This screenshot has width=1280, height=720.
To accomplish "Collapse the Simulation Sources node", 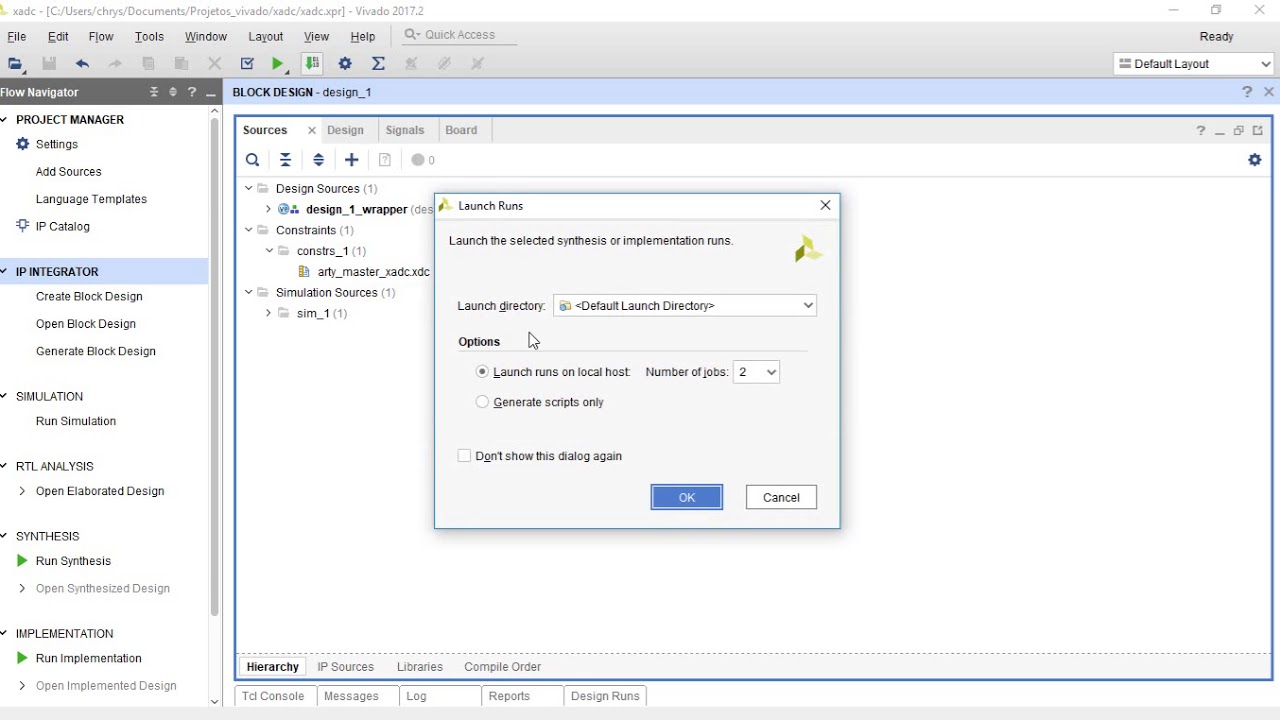I will pos(249,292).
